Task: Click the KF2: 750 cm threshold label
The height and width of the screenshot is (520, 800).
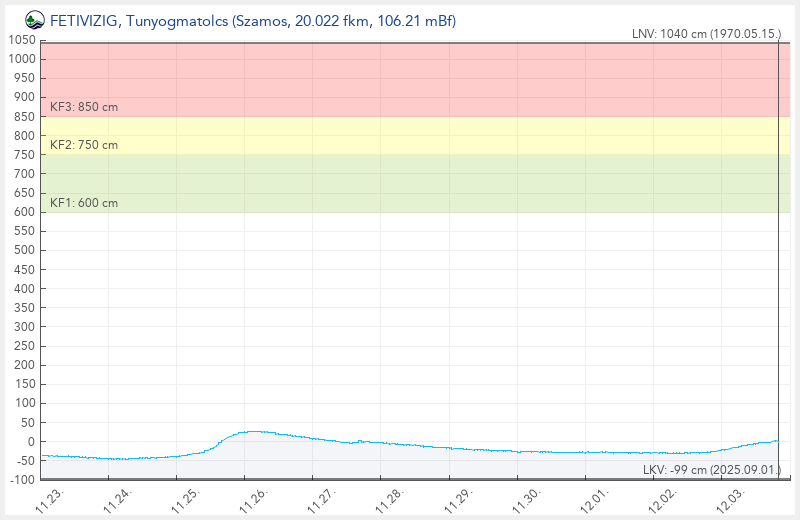Action: pyautogui.click(x=84, y=145)
